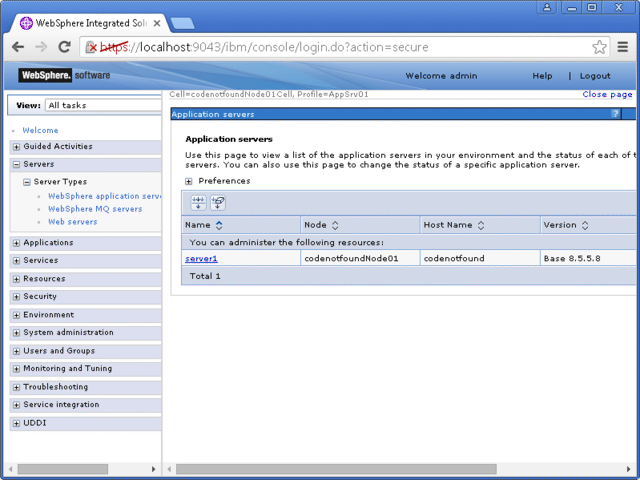Select WebSphere MQ servers in tree

(95, 209)
